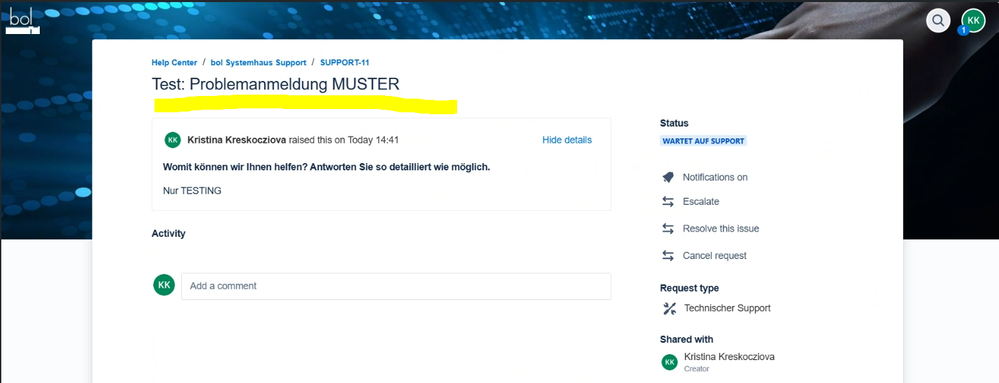This screenshot has height=383, width=999.
Task: Open the KK profile avatar menu
Action: coord(973,20)
